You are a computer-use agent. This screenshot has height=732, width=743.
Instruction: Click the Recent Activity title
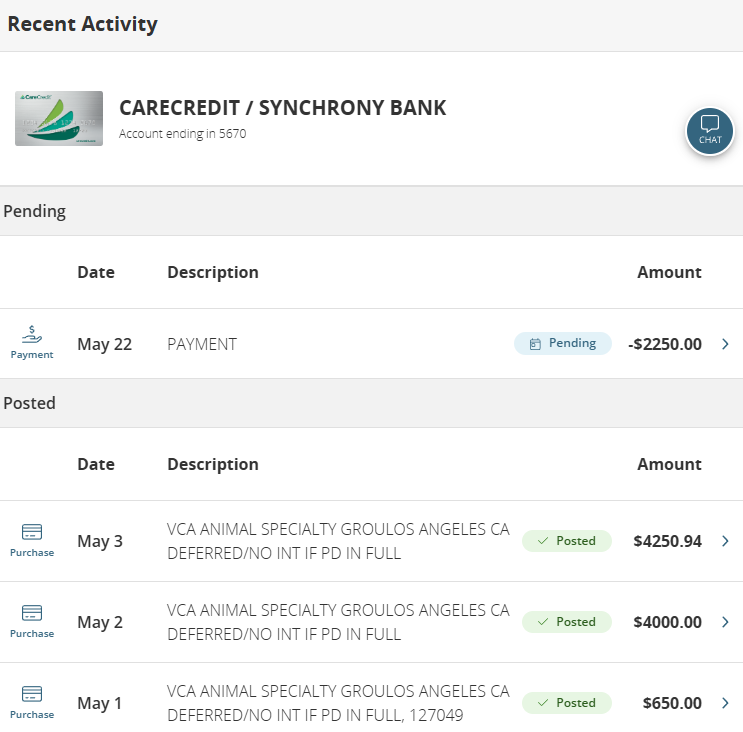pos(82,24)
